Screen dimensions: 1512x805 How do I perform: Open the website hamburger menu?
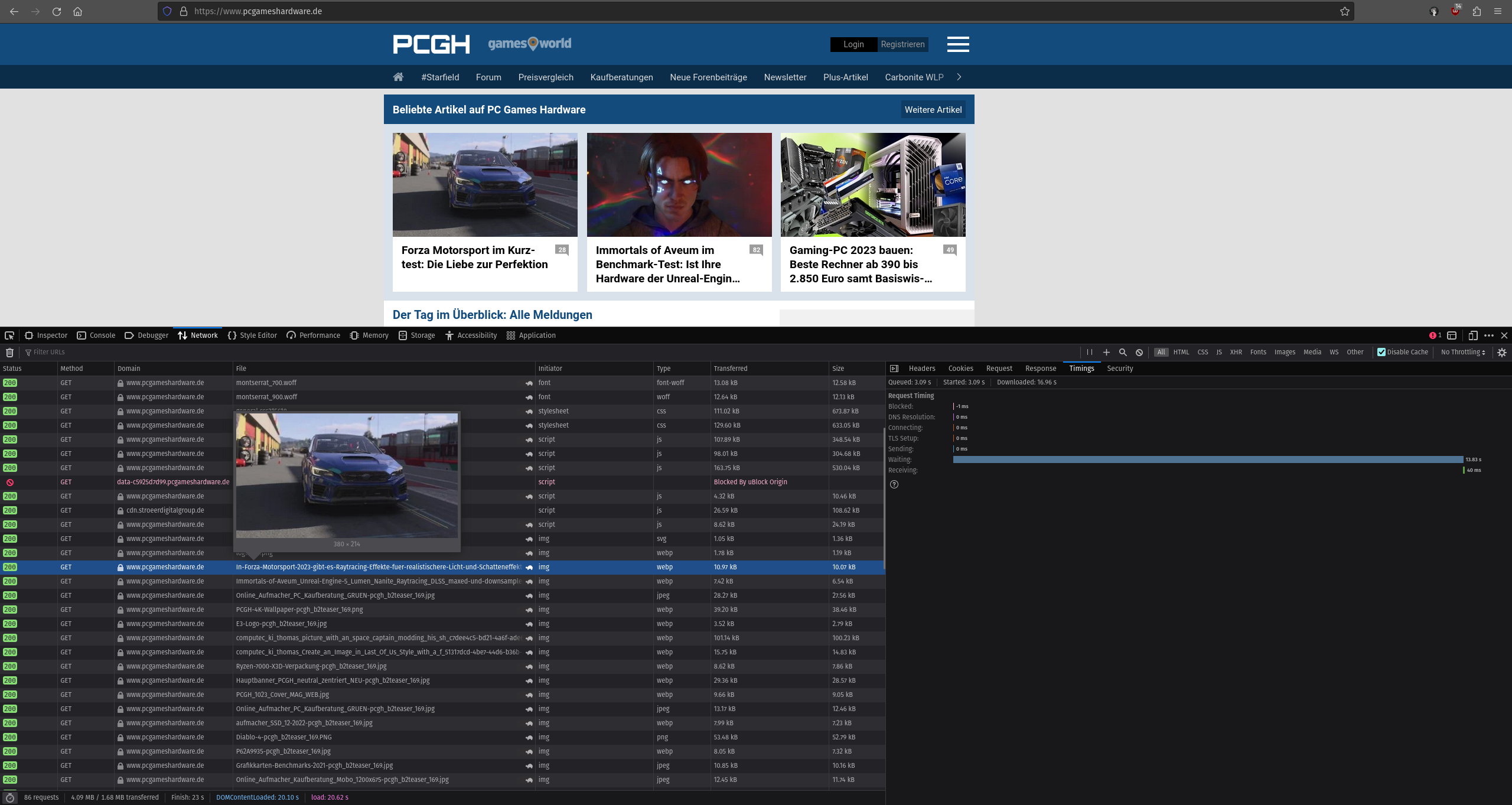coord(958,44)
